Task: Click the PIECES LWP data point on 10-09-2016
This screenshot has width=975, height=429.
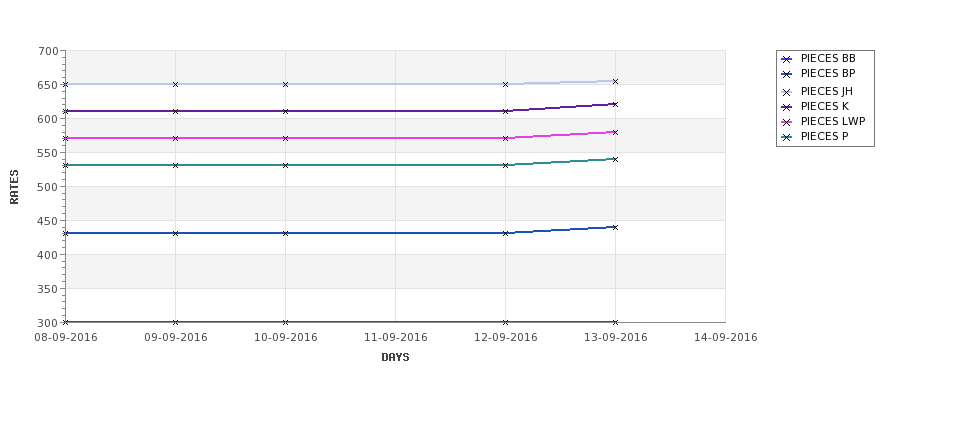Action: point(285,138)
